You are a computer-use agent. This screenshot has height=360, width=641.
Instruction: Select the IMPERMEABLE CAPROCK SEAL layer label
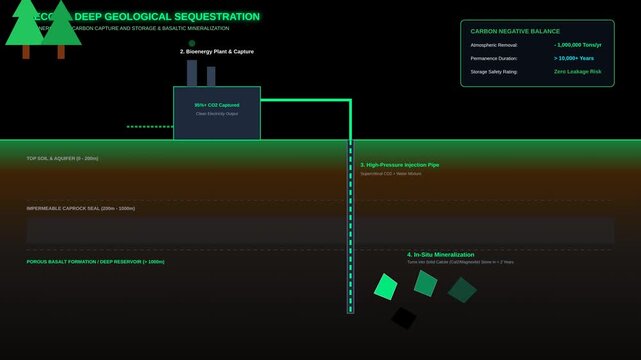click(x=81, y=208)
